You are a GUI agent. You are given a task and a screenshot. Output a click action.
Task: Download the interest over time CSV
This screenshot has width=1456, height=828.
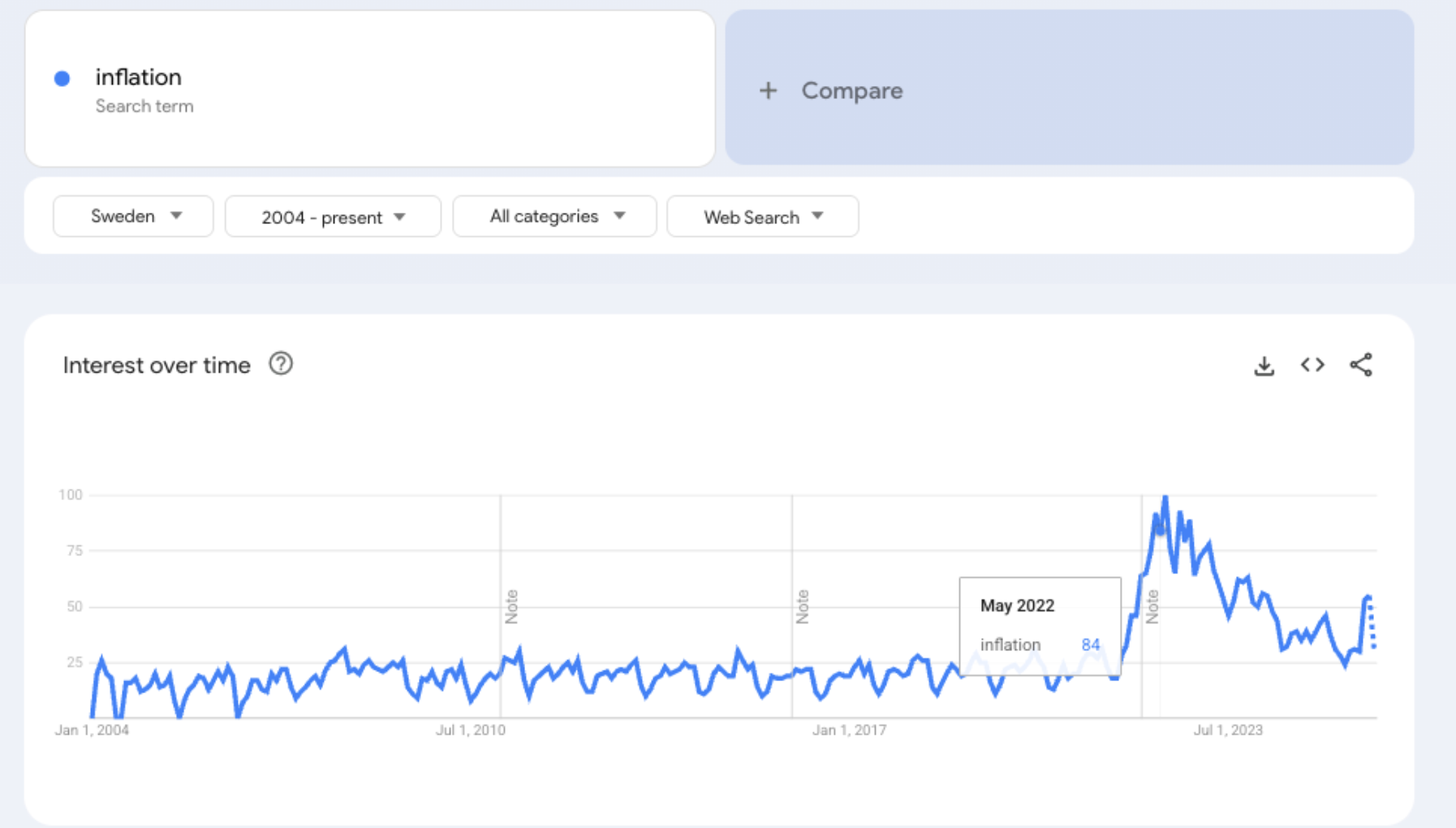(1264, 366)
